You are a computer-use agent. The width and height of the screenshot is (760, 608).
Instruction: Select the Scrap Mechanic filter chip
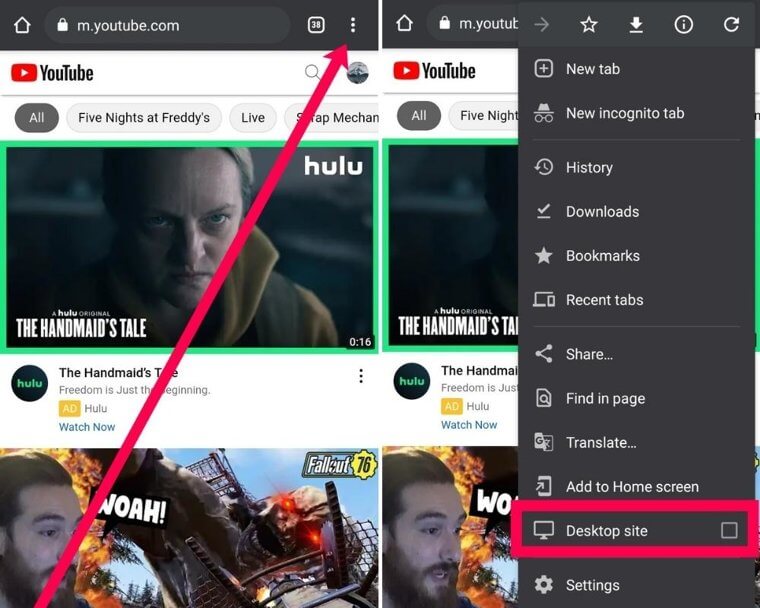click(x=332, y=118)
